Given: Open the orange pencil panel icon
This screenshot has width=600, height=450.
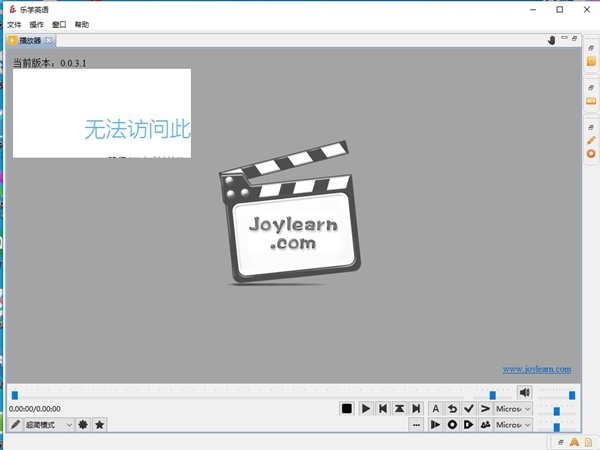Looking at the screenshot, I should [591, 140].
